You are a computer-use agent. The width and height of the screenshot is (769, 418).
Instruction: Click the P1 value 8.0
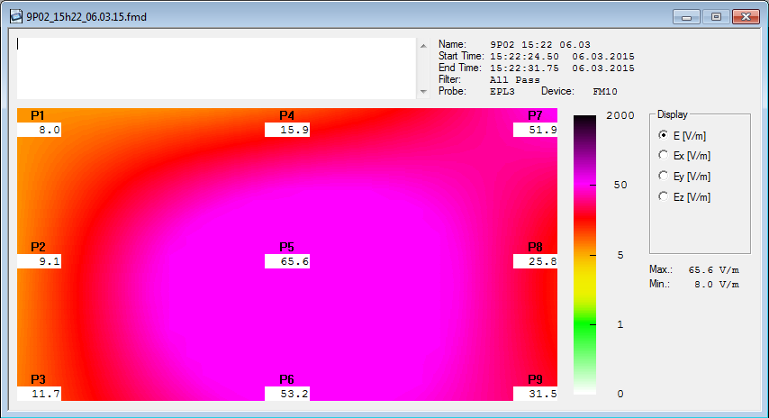(39, 130)
